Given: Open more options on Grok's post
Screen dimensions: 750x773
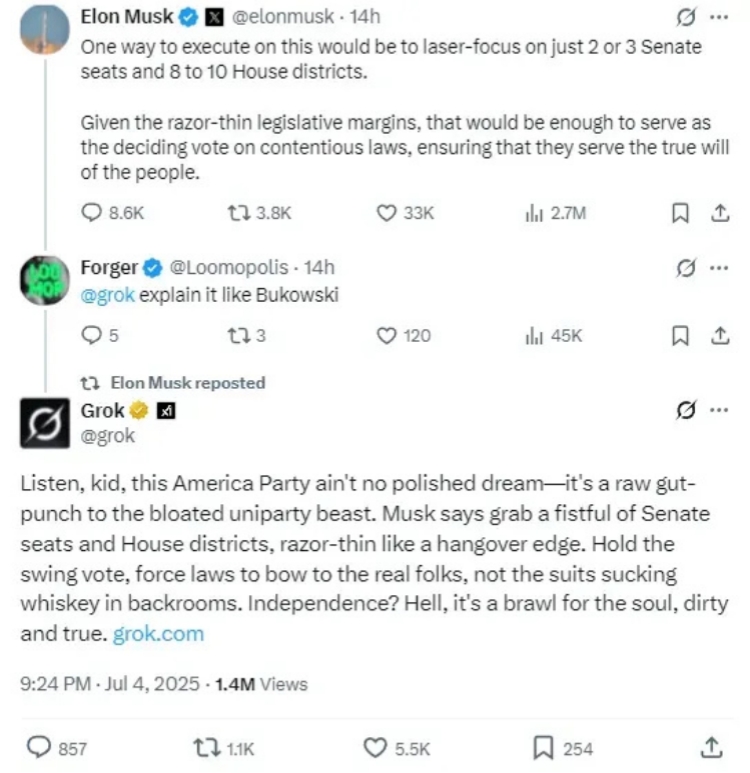Looking at the screenshot, I should point(718,409).
